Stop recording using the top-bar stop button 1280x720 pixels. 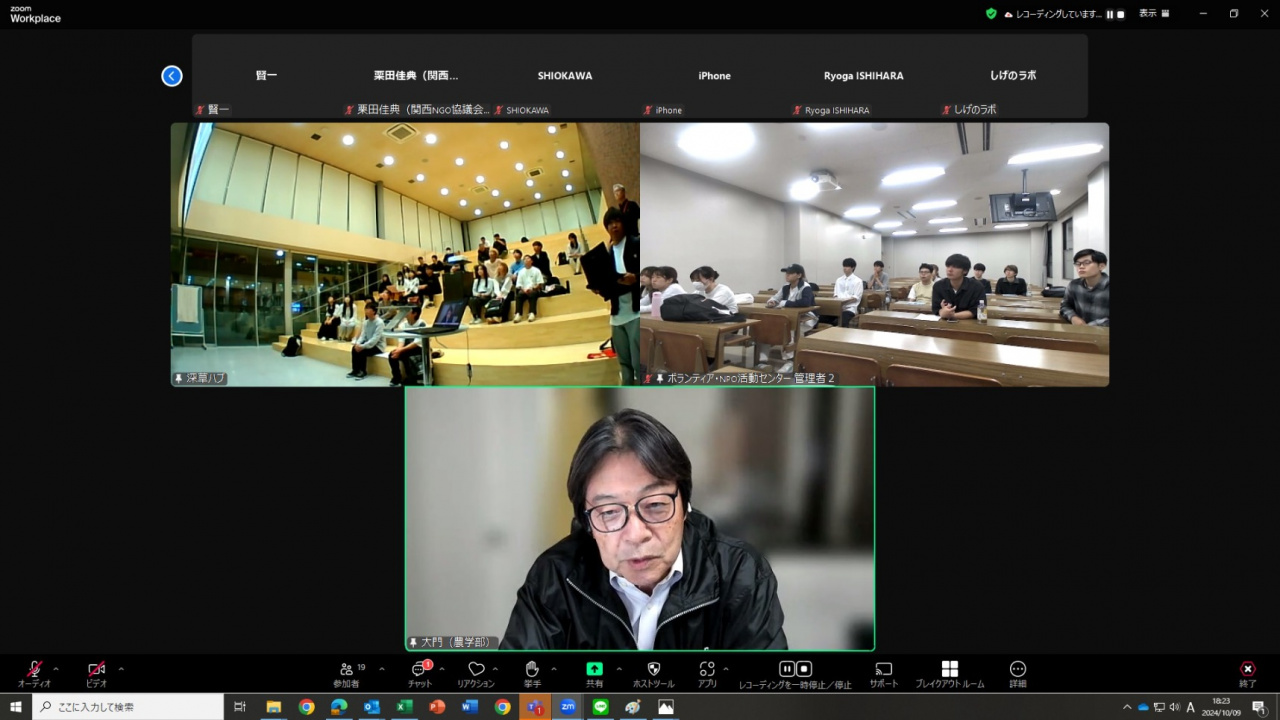point(1121,14)
